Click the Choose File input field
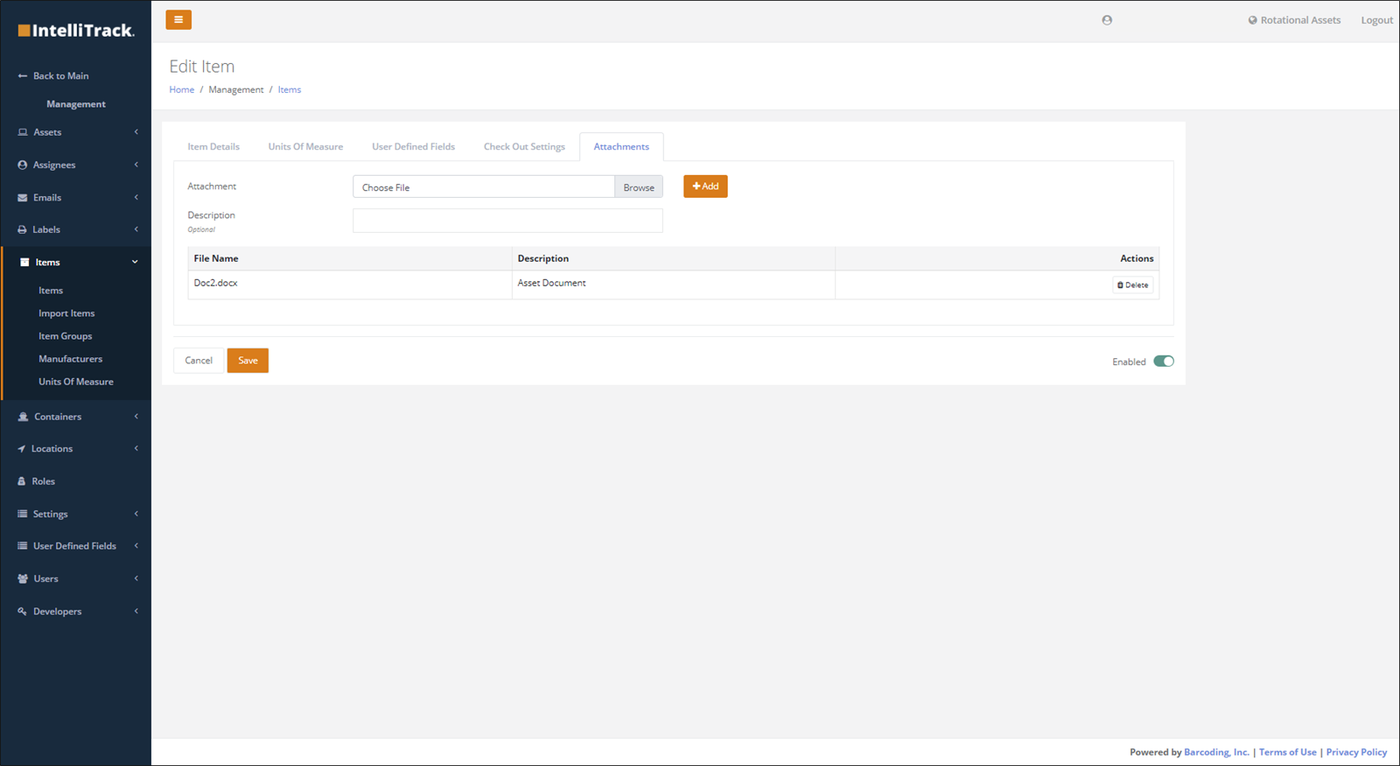 tap(484, 187)
